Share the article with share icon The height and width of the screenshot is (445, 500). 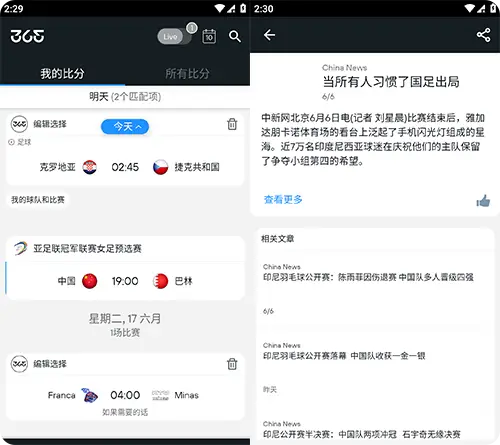483,35
